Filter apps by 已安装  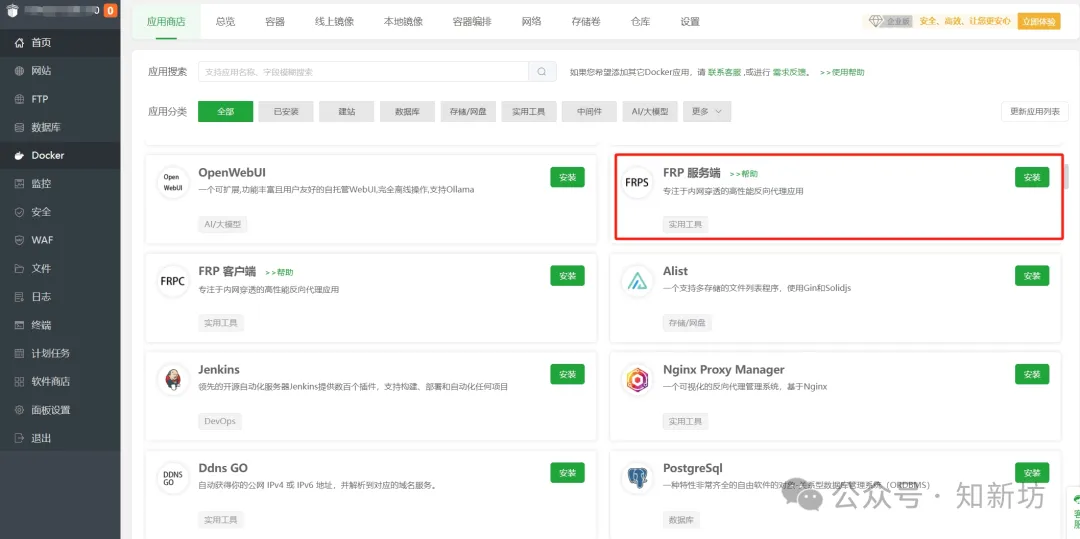286,112
